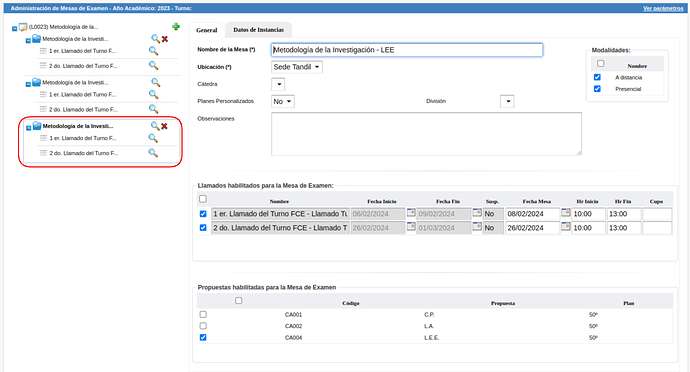Open the Ubicación Sede Tandil dropdown
Image resolution: width=690 pixels, height=372 pixels.
pos(297,67)
